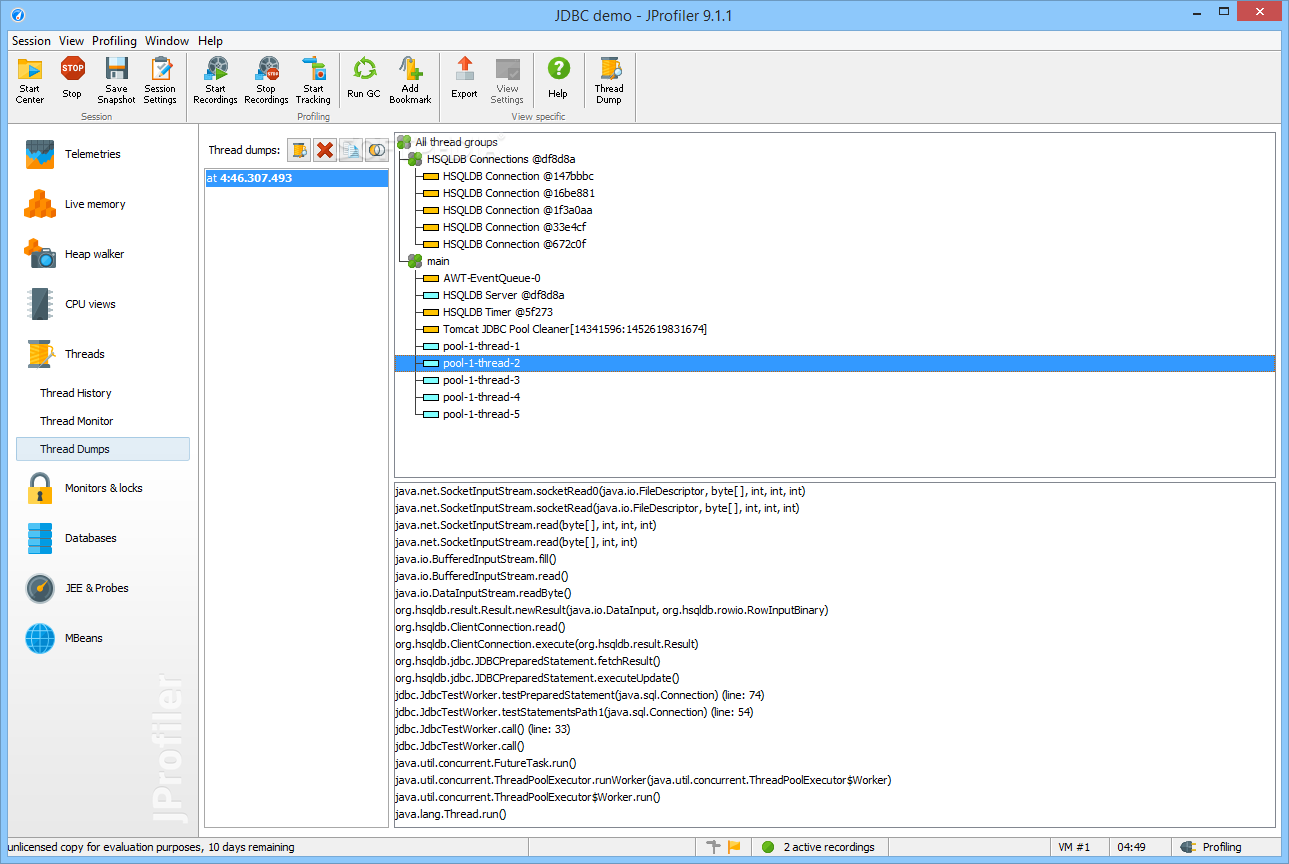
Task: Select HSQLDB Connection @1f3a0aa thread
Action: pos(518,210)
